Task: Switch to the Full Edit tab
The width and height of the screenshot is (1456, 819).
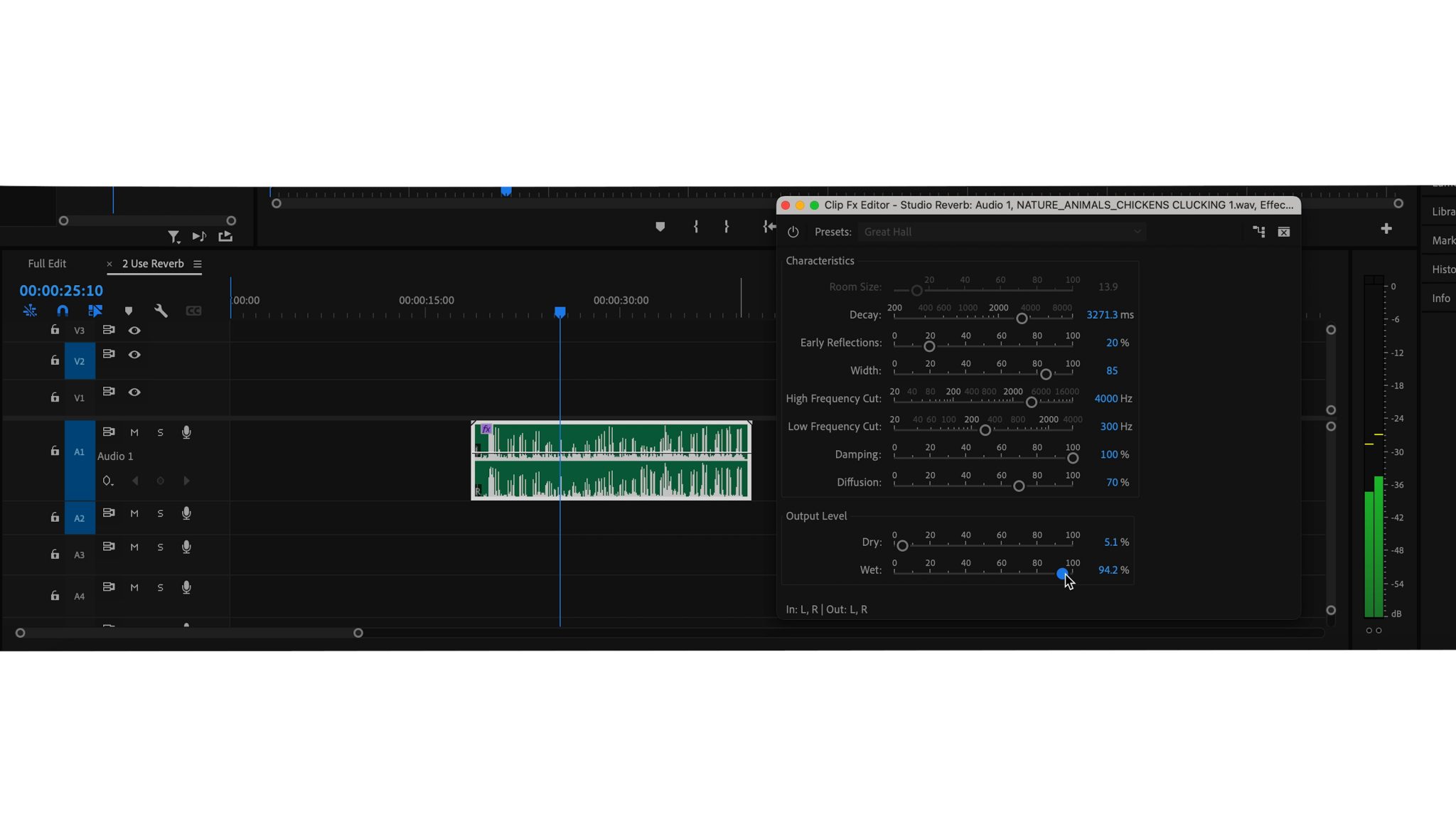Action: tap(47, 264)
